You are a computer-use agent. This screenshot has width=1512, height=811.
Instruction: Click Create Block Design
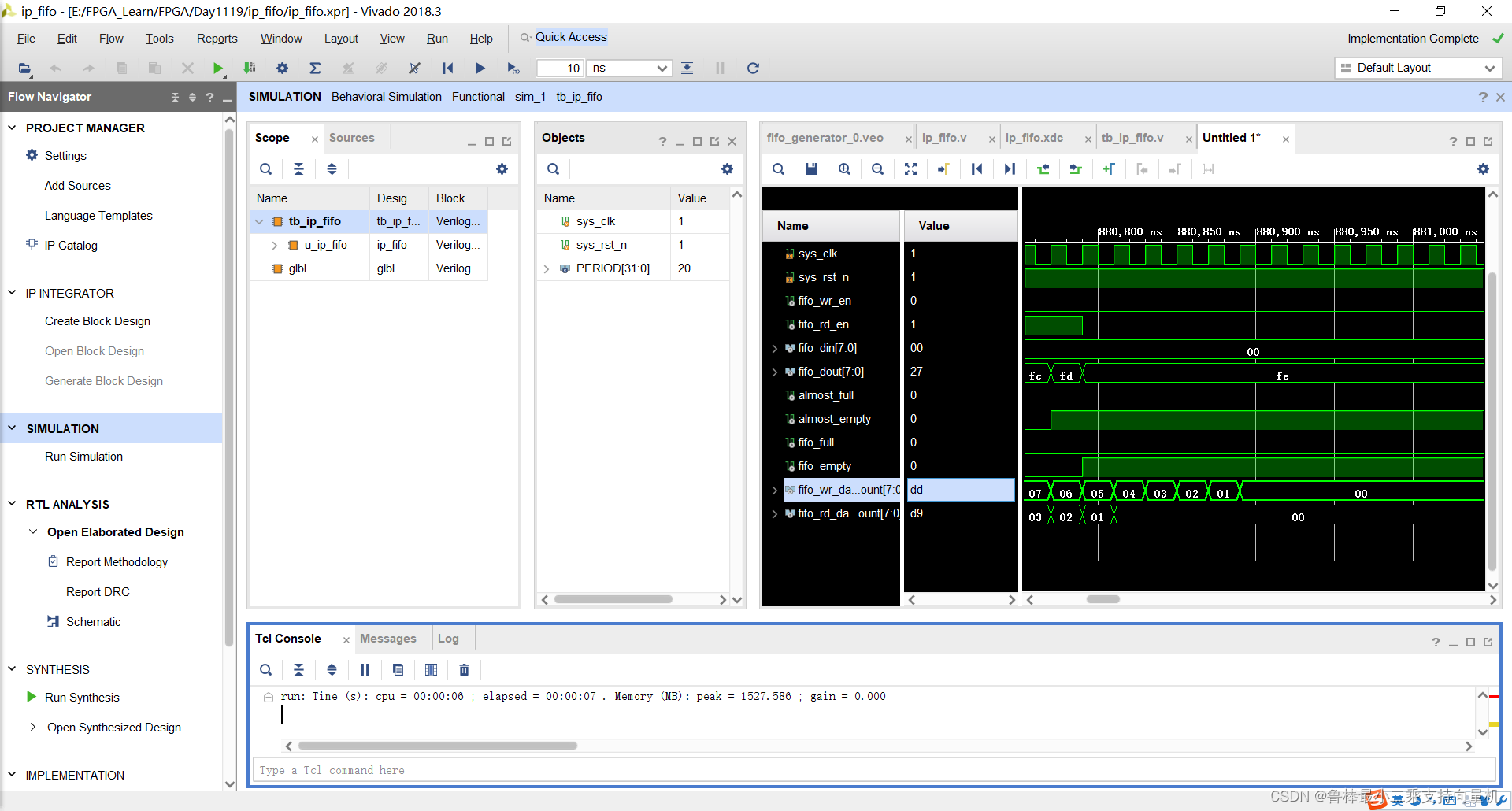[x=98, y=321]
